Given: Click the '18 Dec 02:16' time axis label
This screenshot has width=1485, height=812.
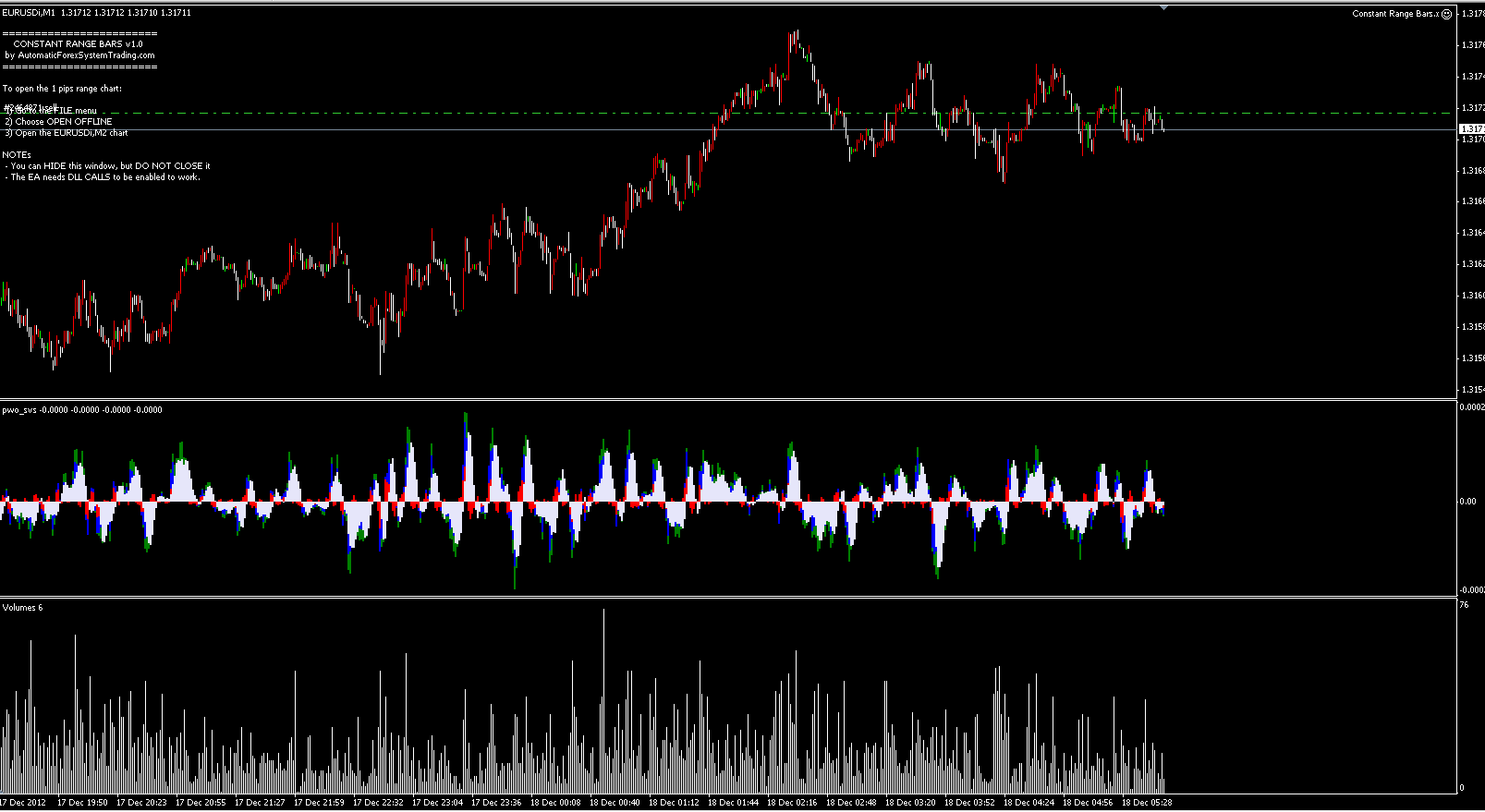Looking at the screenshot, I should [793, 803].
